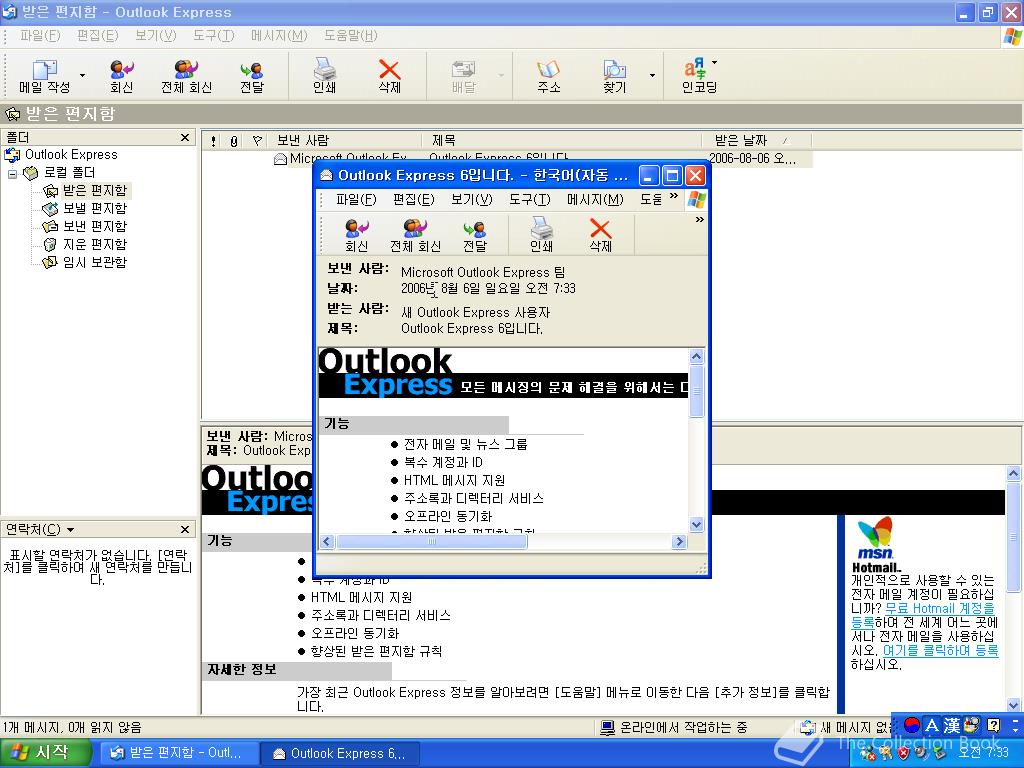Open the 메시지(M) menu in main window
The height and width of the screenshot is (768, 1024).
[279, 35]
